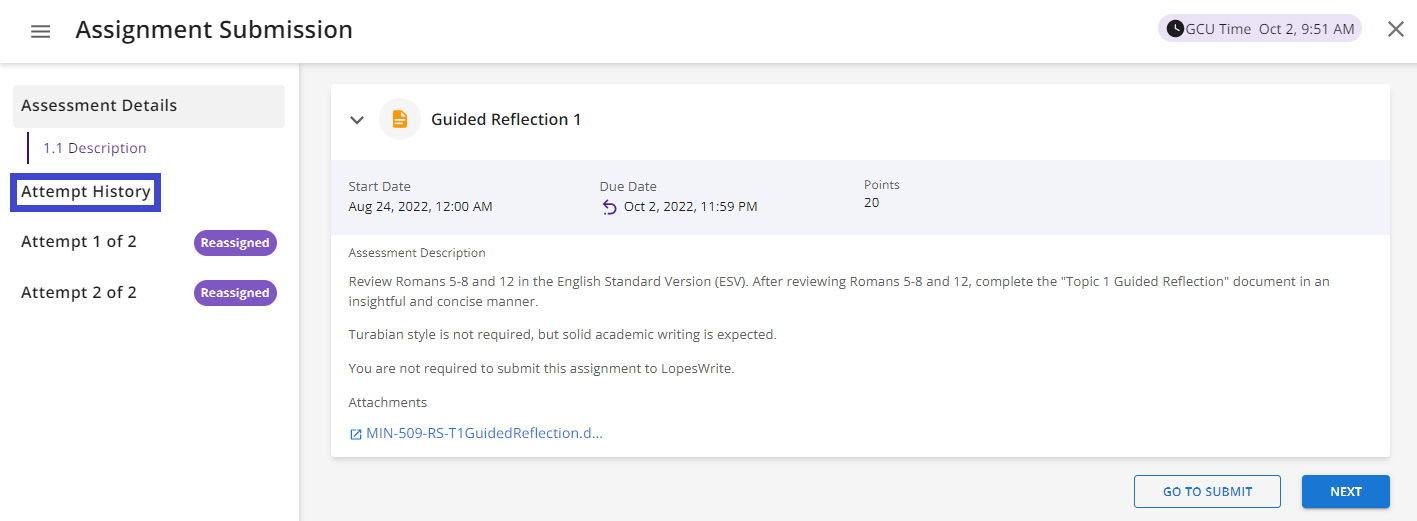Select Assessment Details in the sidebar
This screenshot has height=521, width=1417.
point(149,106)
